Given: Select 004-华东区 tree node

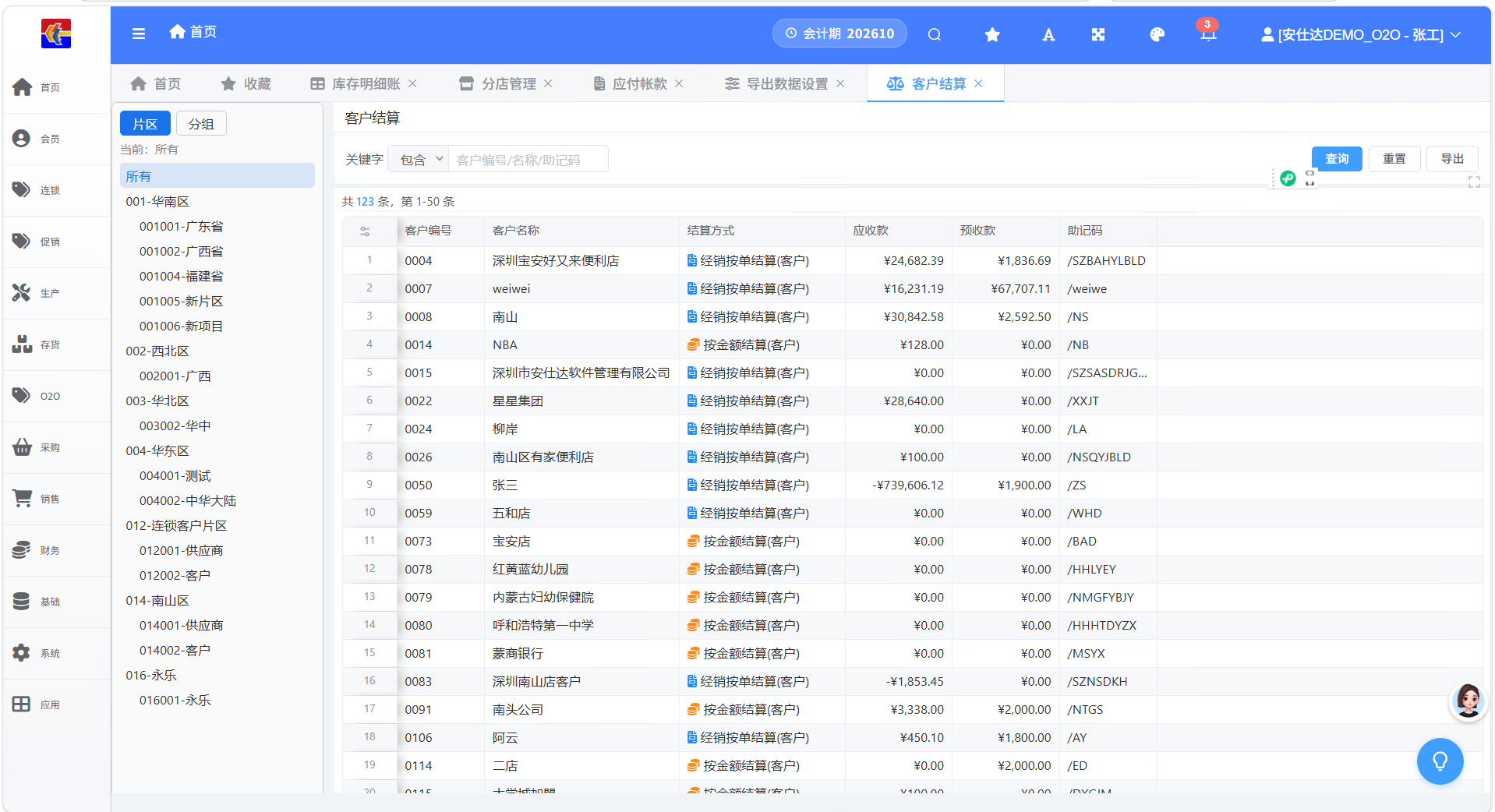Looking at the screenshot, I should click(x=157, y=450).
